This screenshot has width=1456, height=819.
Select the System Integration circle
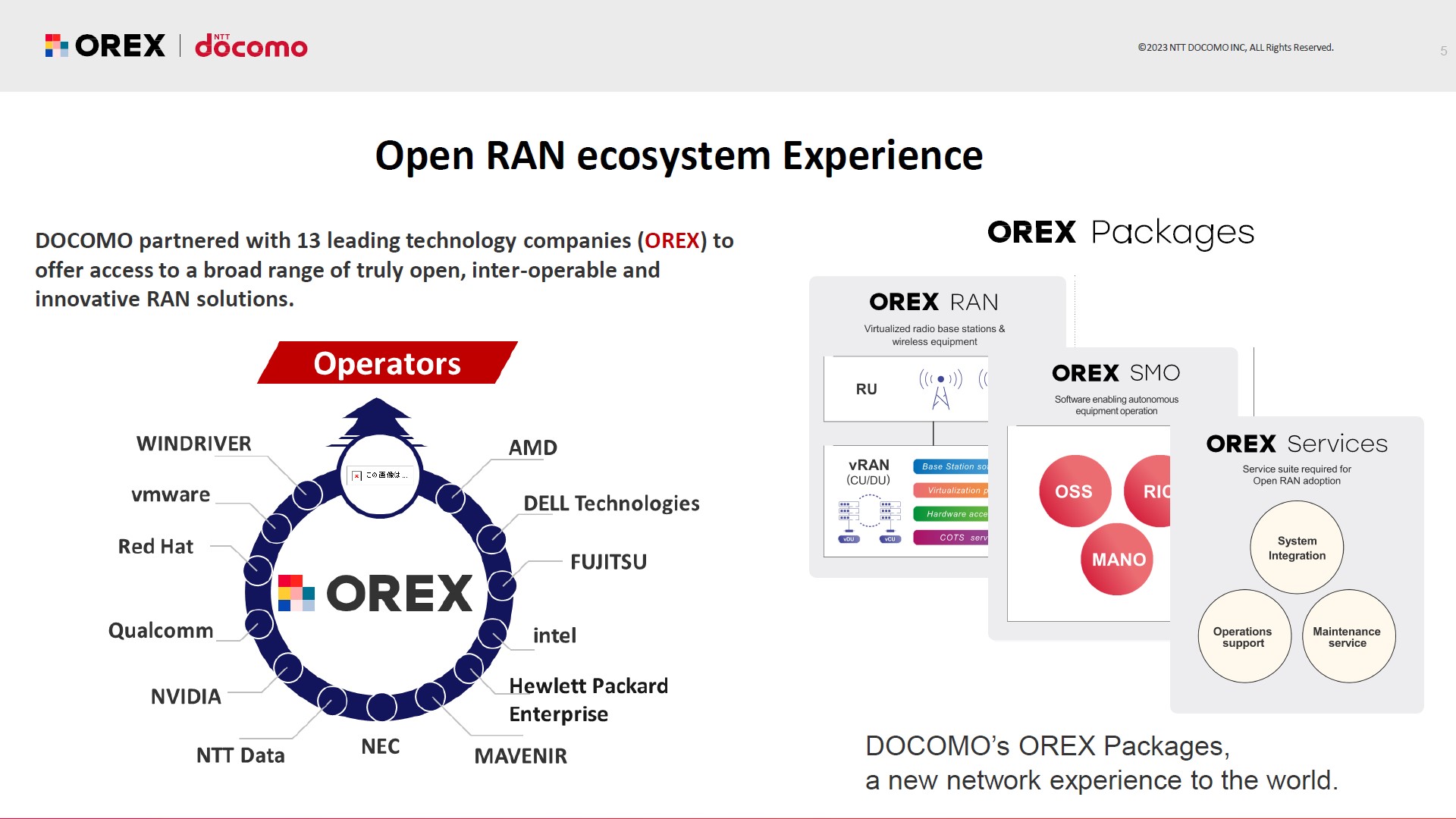(x=1297, y=548)
